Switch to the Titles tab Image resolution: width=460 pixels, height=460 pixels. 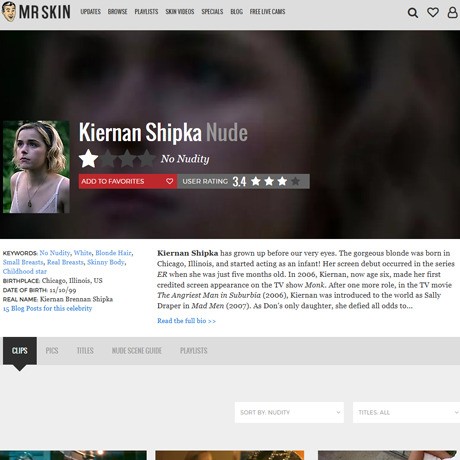coord(85,351)
